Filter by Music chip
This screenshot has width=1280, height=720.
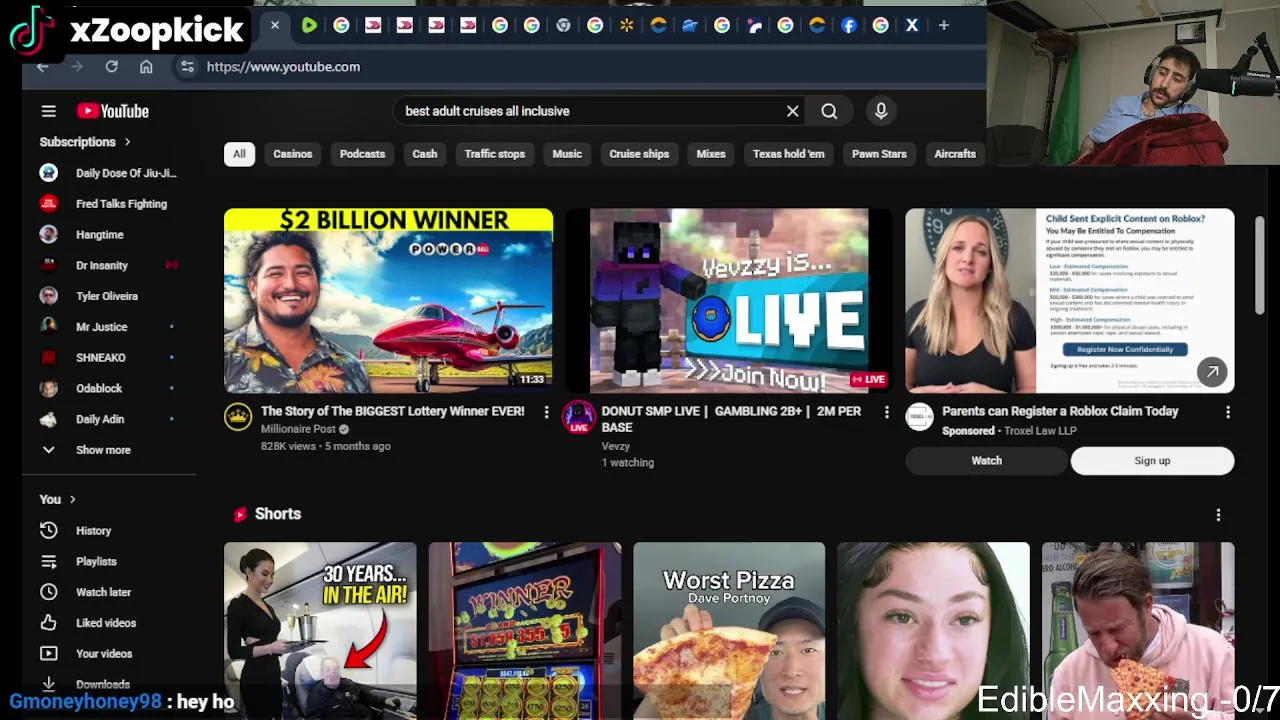tap(567, 154)
